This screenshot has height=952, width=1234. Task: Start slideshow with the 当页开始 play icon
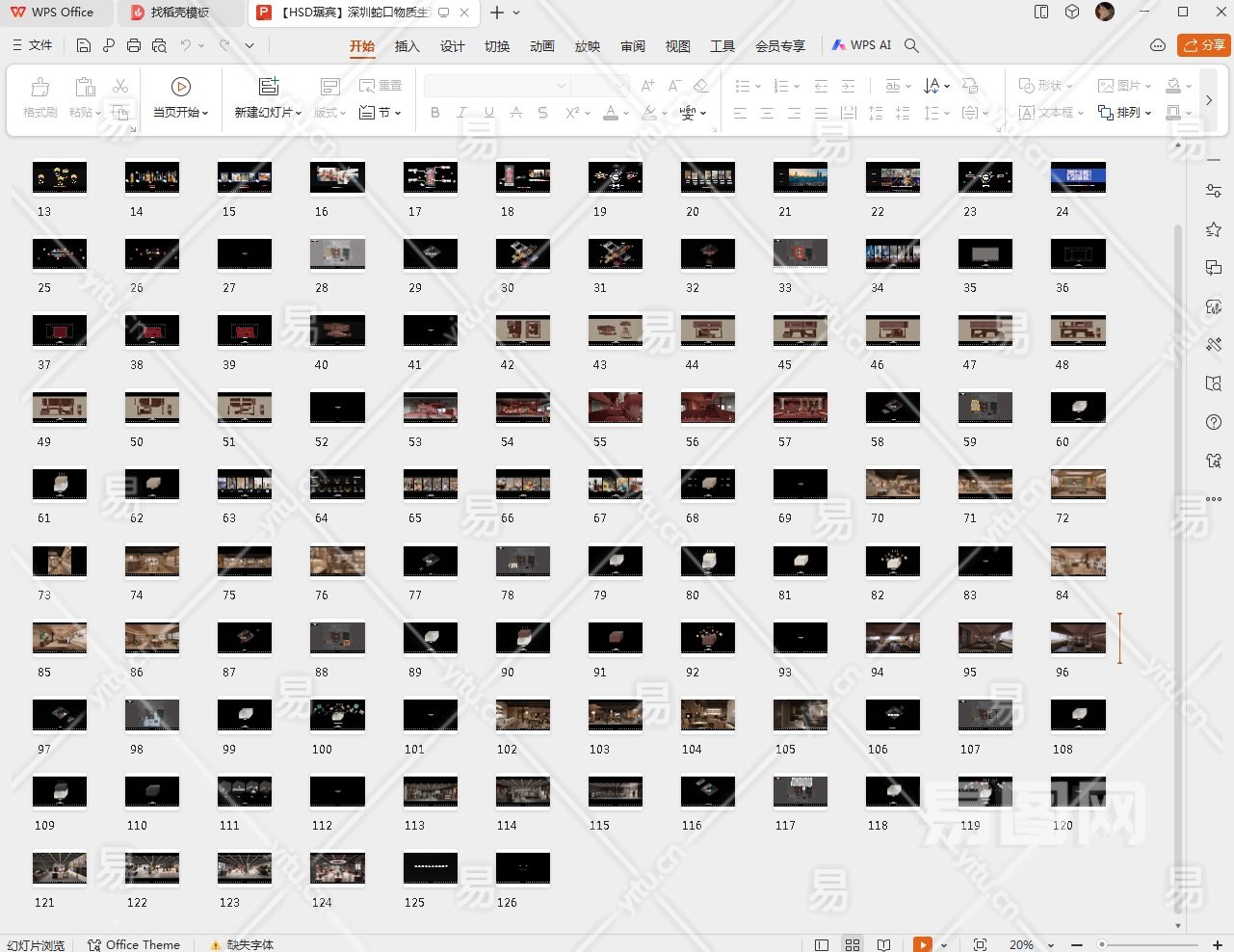(180, 87)
